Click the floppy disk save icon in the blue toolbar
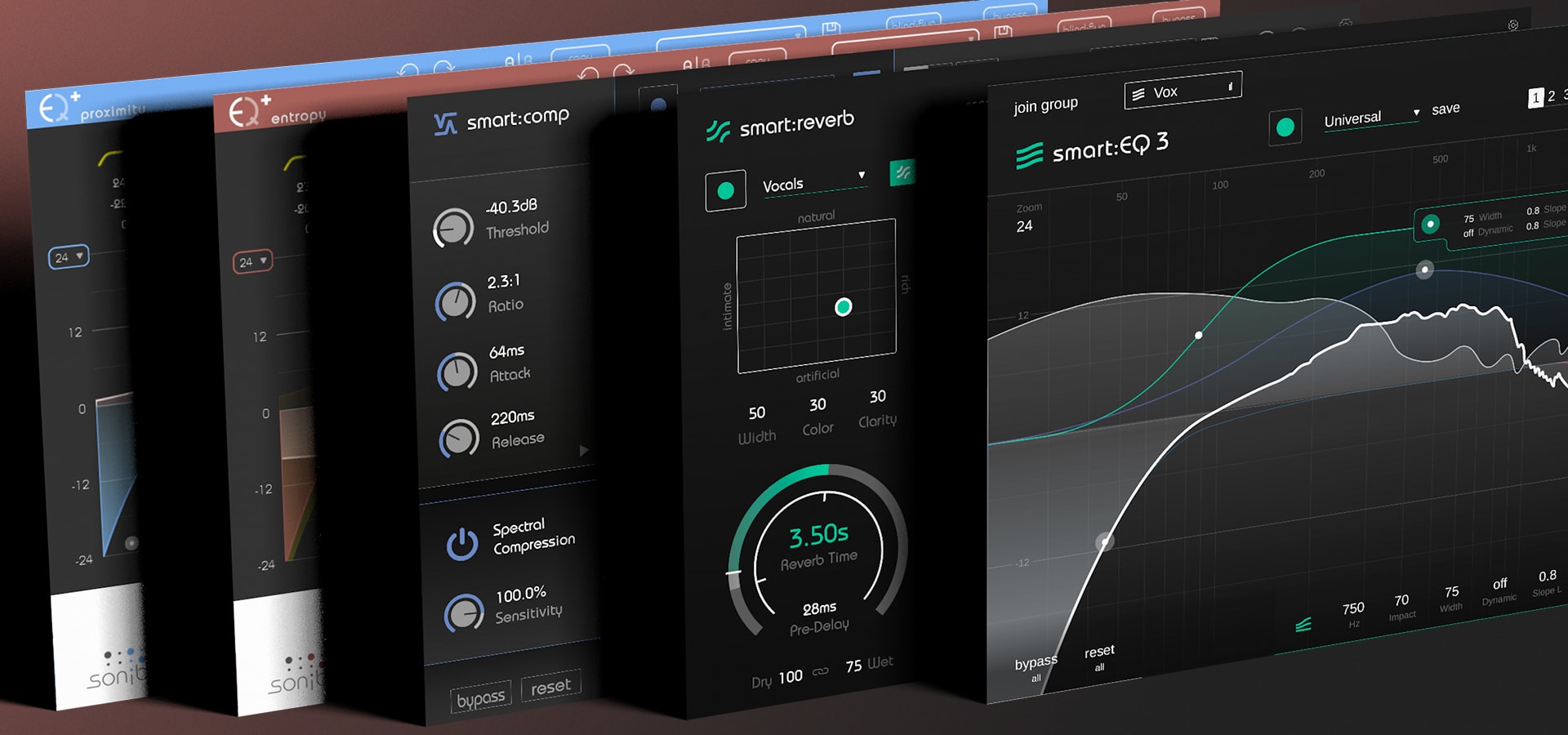This screenshot has height=735, width=1568. tap(831, 27)
